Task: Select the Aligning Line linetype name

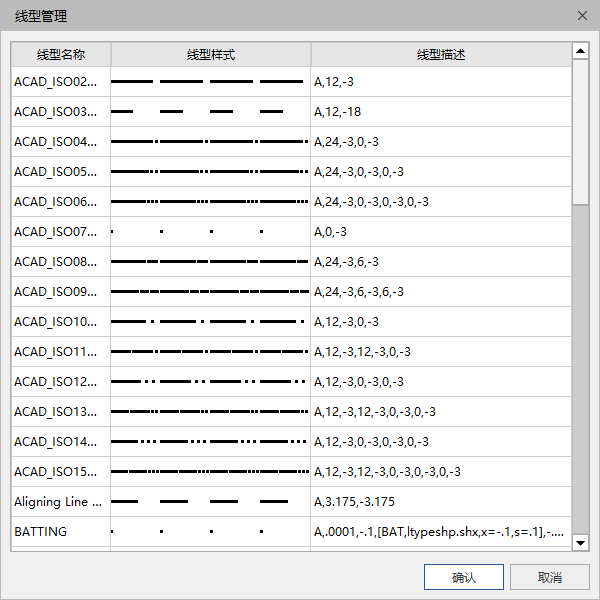Action: (58, 502)
